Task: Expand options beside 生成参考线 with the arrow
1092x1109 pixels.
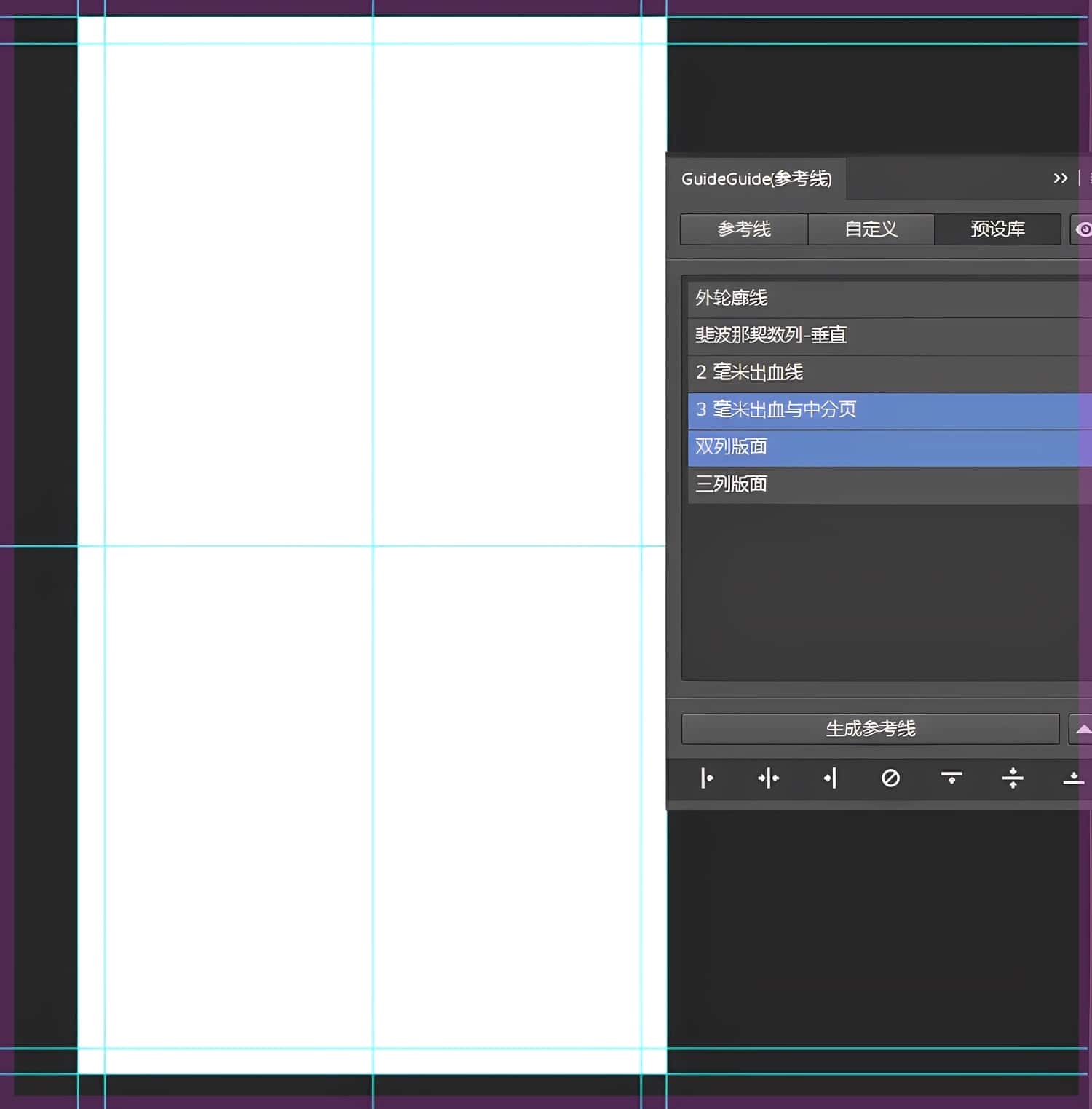Action: (x=1082, y=729)
